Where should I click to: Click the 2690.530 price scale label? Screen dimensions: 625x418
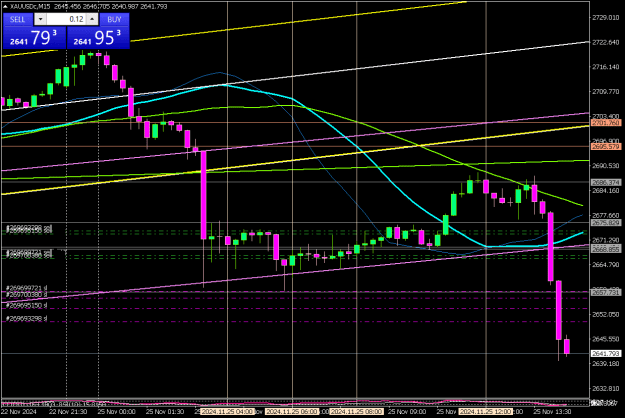605,166
